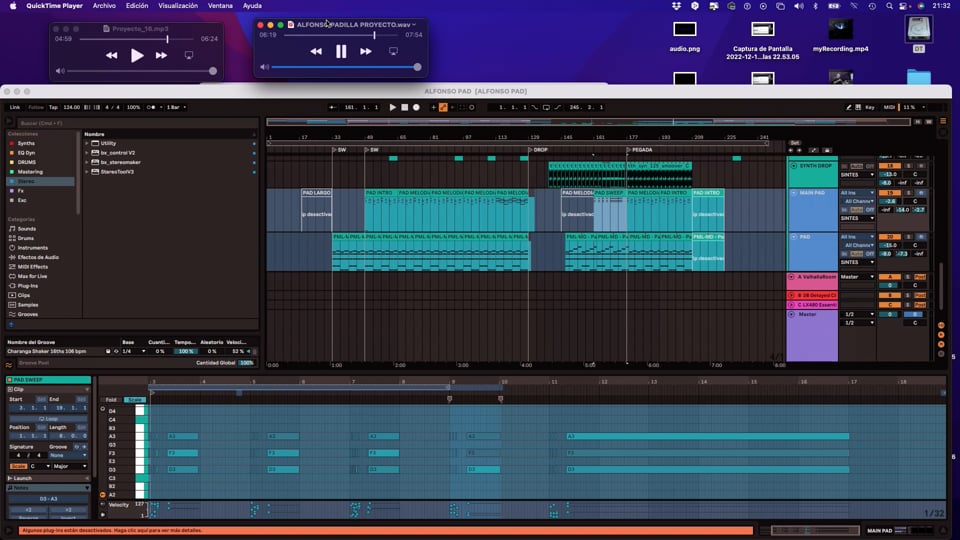Rewind in the ALFONSO PADILLA PROYECTO.wav player
The width and height of the screenshot is (960, 540).
[316, 51]
